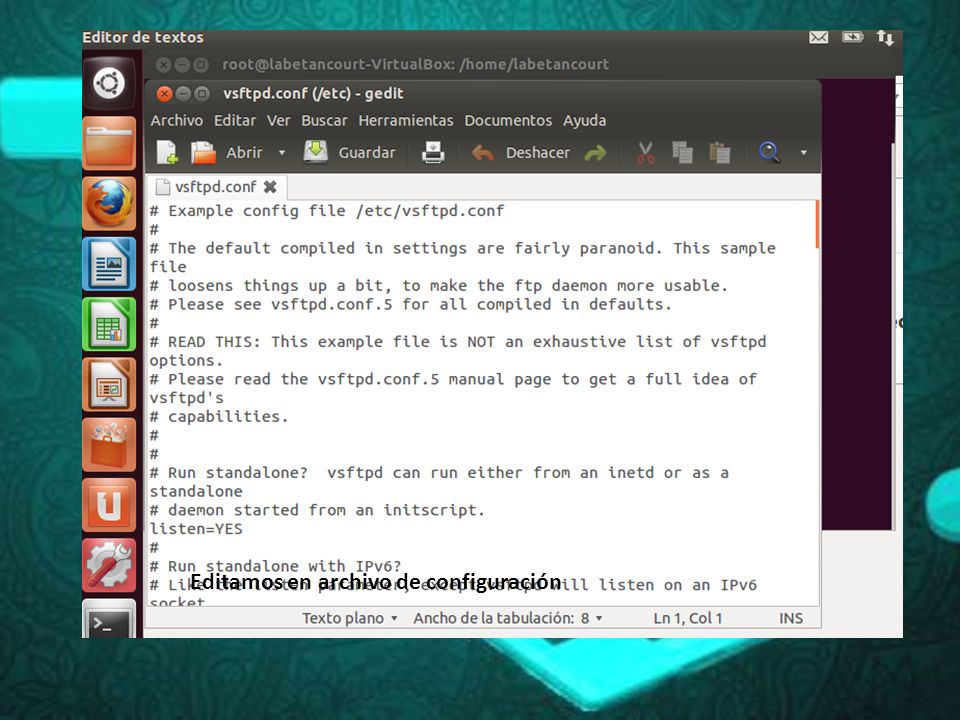The image size is (960, 720).
Task: Redo using the green forward arrow
Action: [595, 152]
